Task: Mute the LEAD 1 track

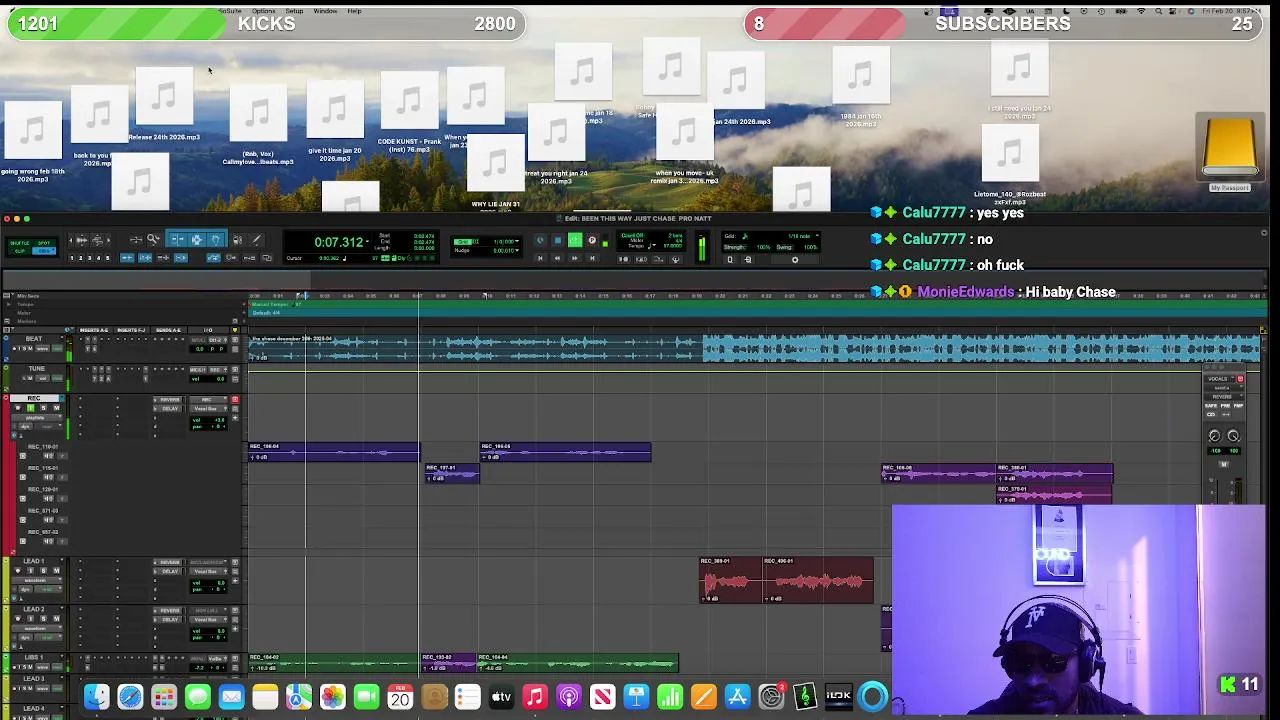Action: pyautogui.click(x=57, y=570)
